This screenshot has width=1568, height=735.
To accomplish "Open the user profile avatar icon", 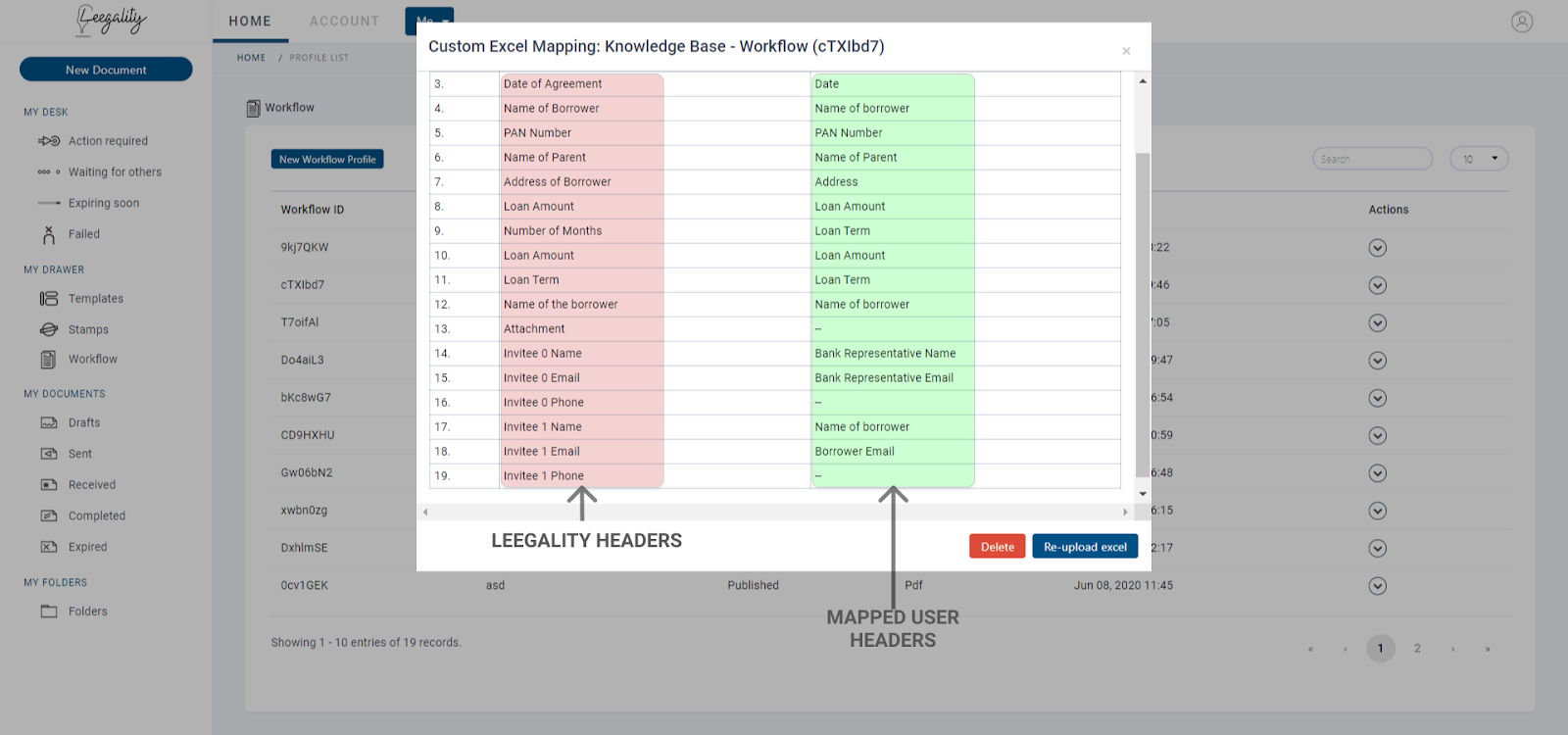I will [x=1521, y=22].
